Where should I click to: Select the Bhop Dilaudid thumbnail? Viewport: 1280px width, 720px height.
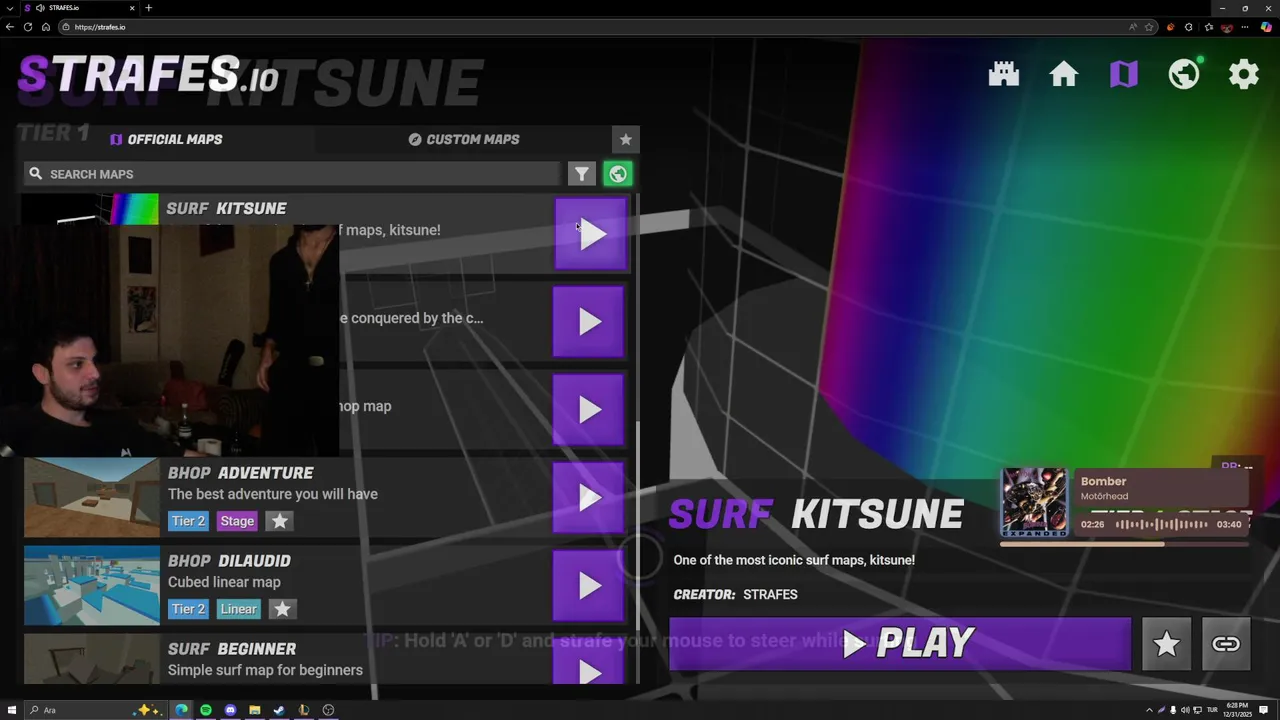click(91, 586)
